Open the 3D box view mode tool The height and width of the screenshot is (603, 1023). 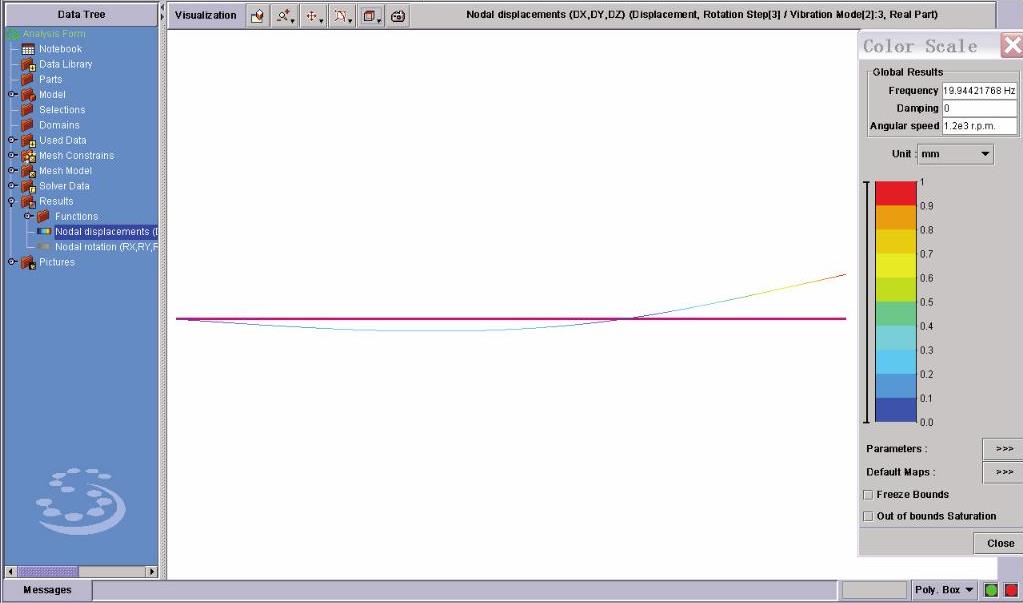[x=370, y=16]
